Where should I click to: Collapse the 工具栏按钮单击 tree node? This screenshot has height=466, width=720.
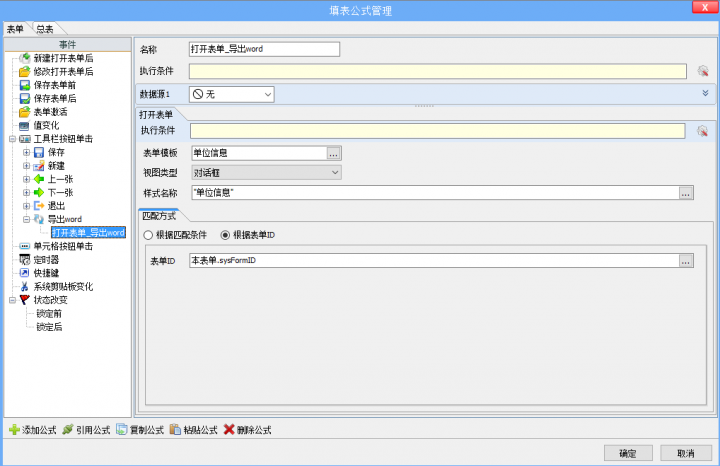click(12, 139)
